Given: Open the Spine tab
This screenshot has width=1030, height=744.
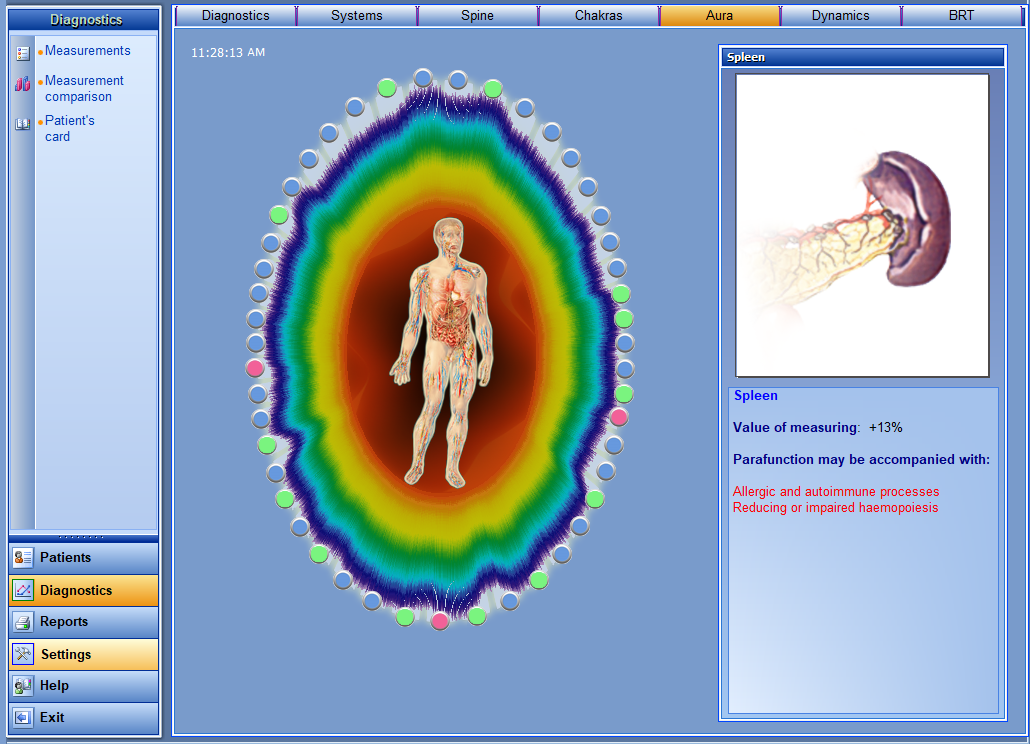Looking at the screenshot, I should point(478,16).
